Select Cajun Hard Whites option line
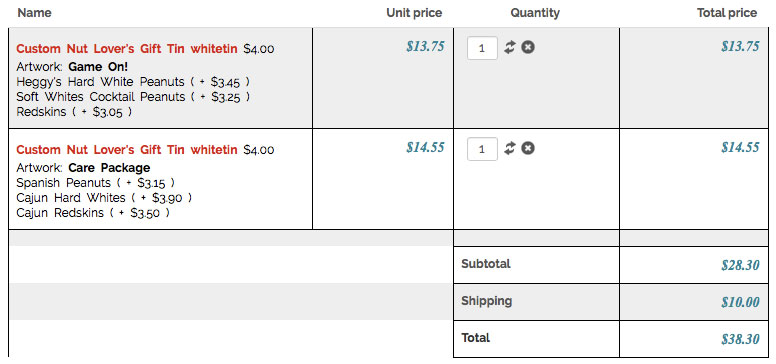 tap(104, 198)
